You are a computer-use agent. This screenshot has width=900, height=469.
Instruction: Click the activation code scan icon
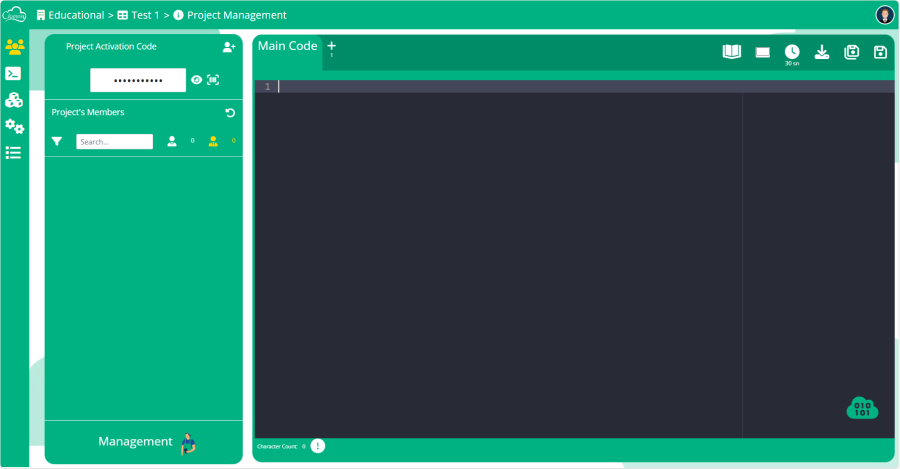213,80
